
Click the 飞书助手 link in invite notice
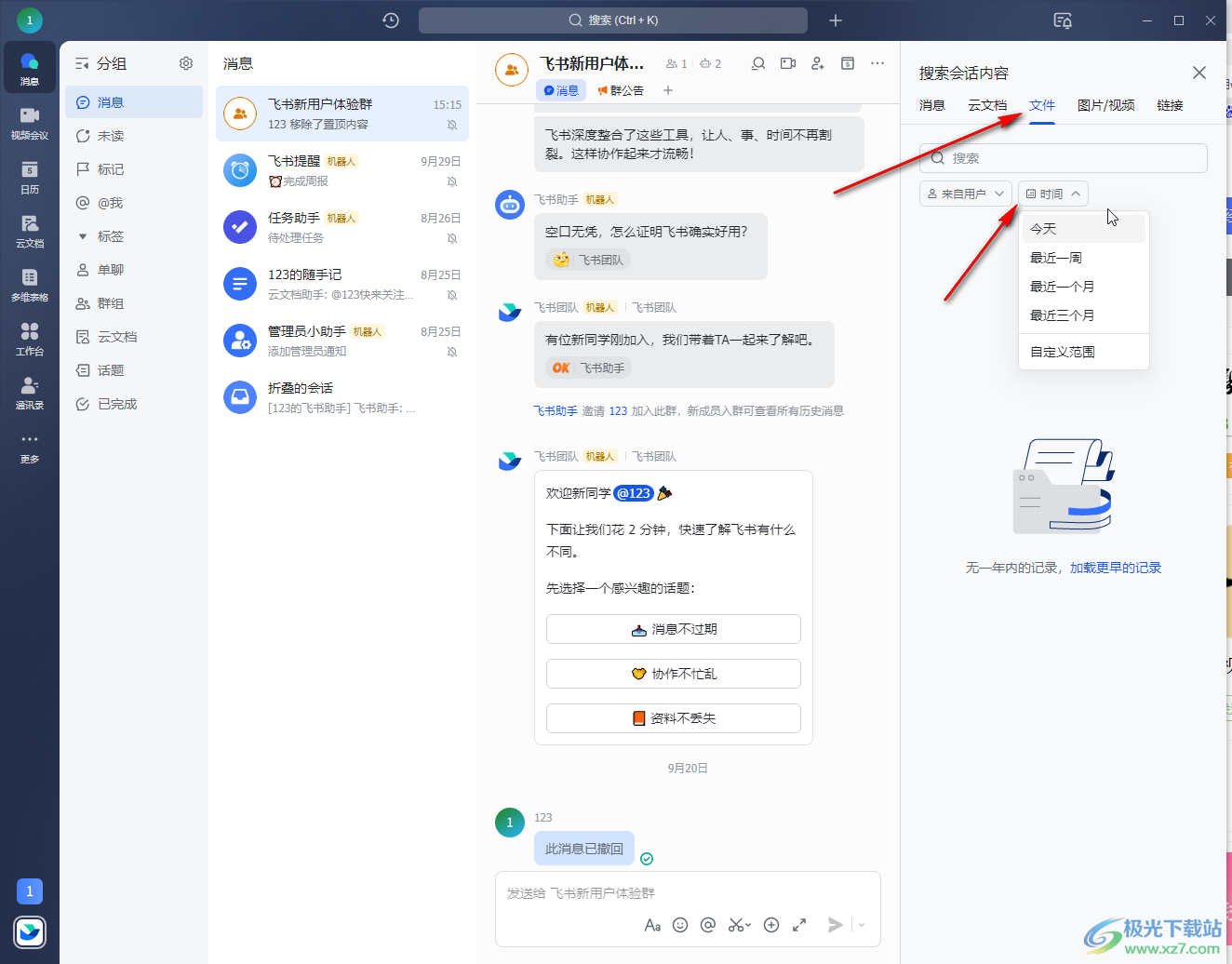pyautogui.click(x=556, y=410)
